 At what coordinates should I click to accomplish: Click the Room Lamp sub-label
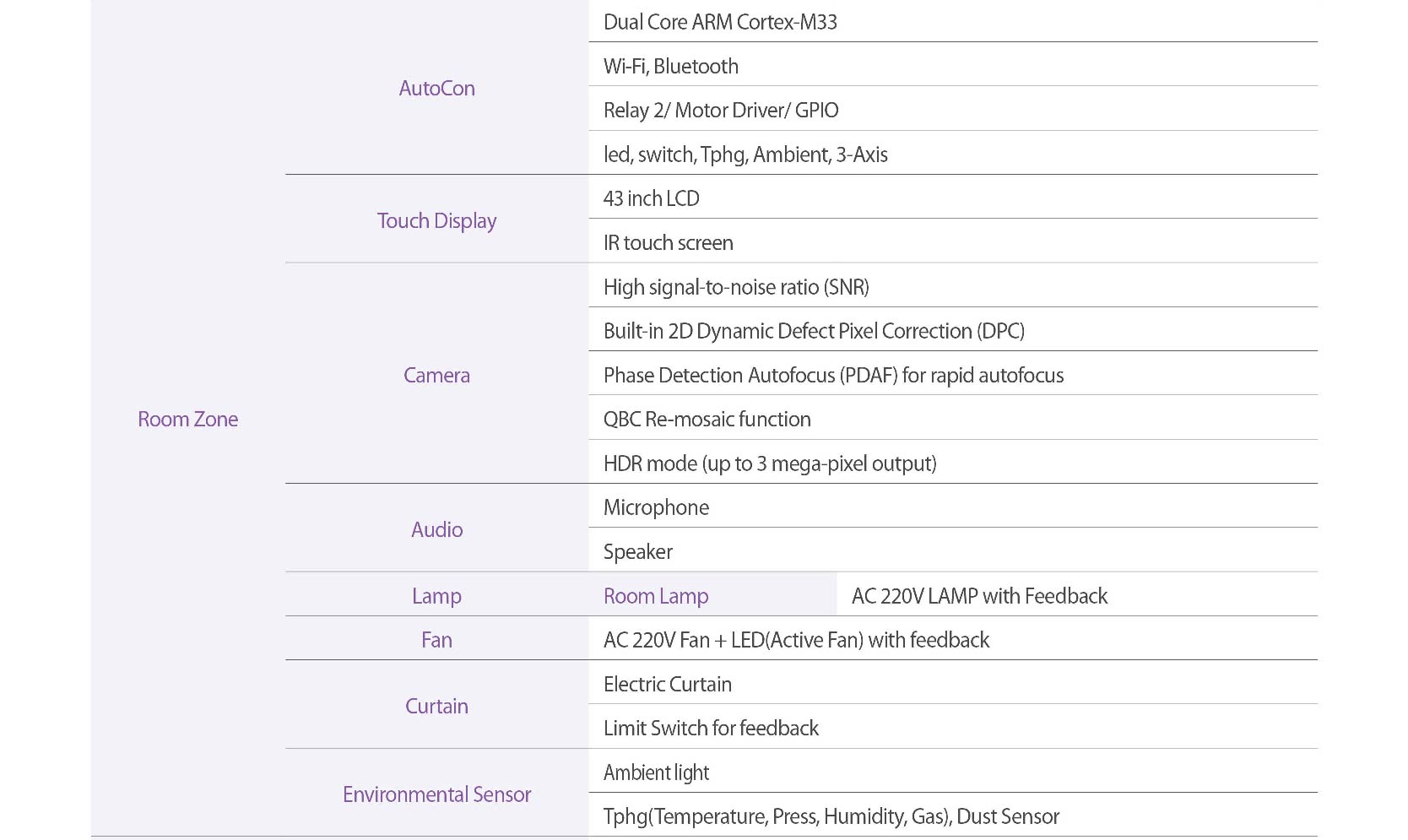point(655,596)
